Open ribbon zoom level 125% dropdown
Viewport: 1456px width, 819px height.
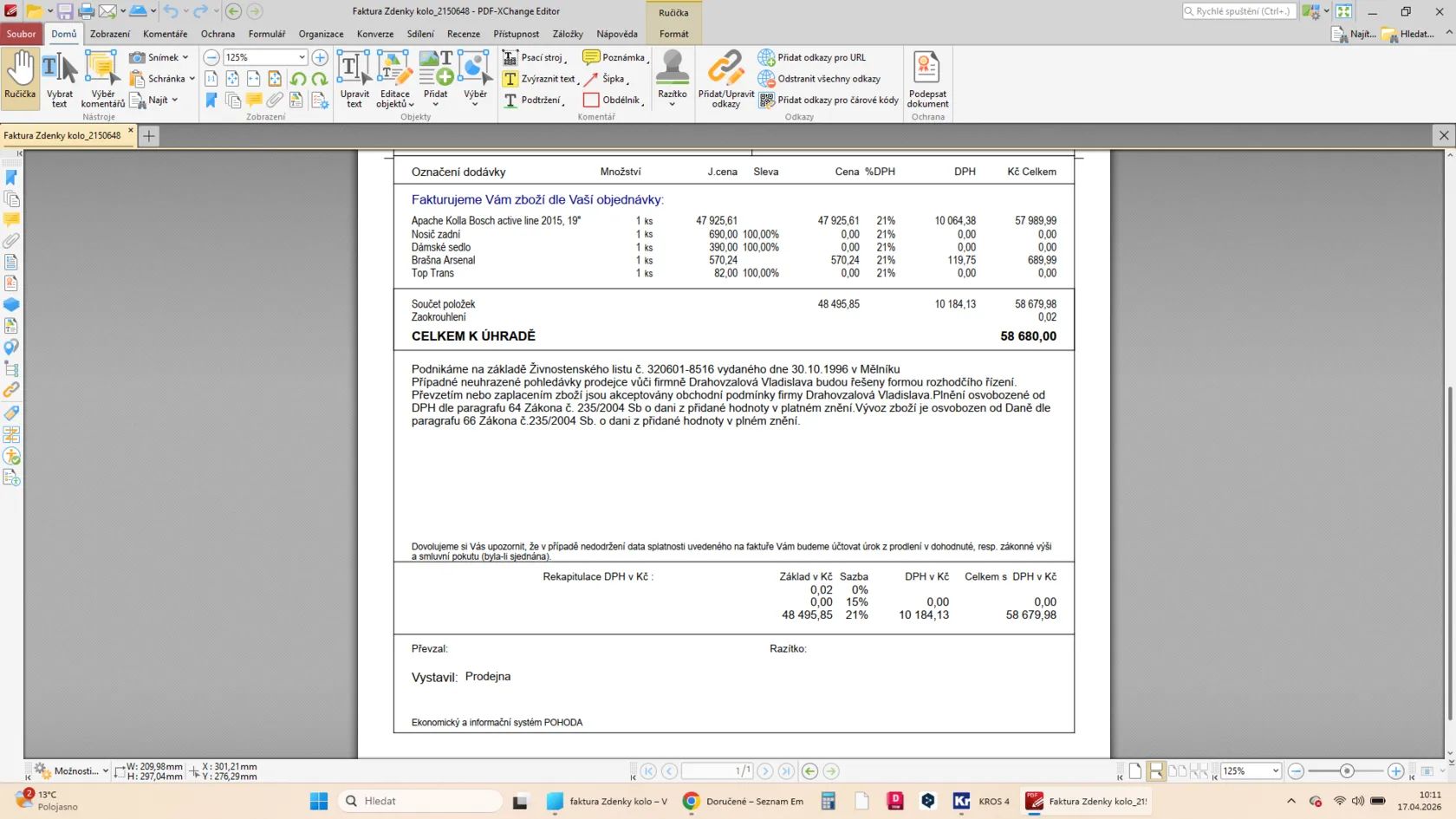pos(302,57)
